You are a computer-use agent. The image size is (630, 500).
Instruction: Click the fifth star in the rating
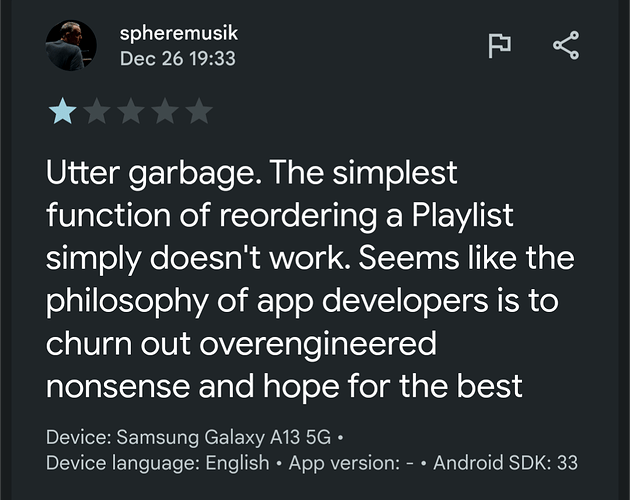point(198,110)
